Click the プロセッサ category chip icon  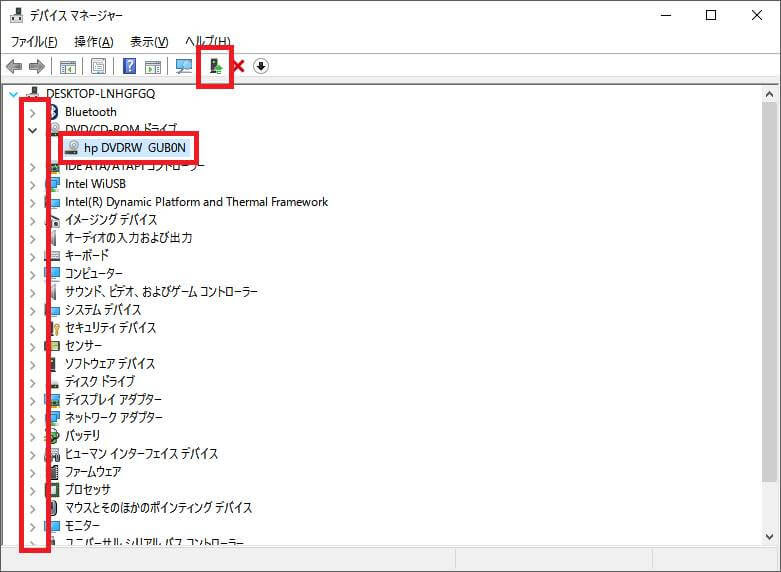[54, 490]
